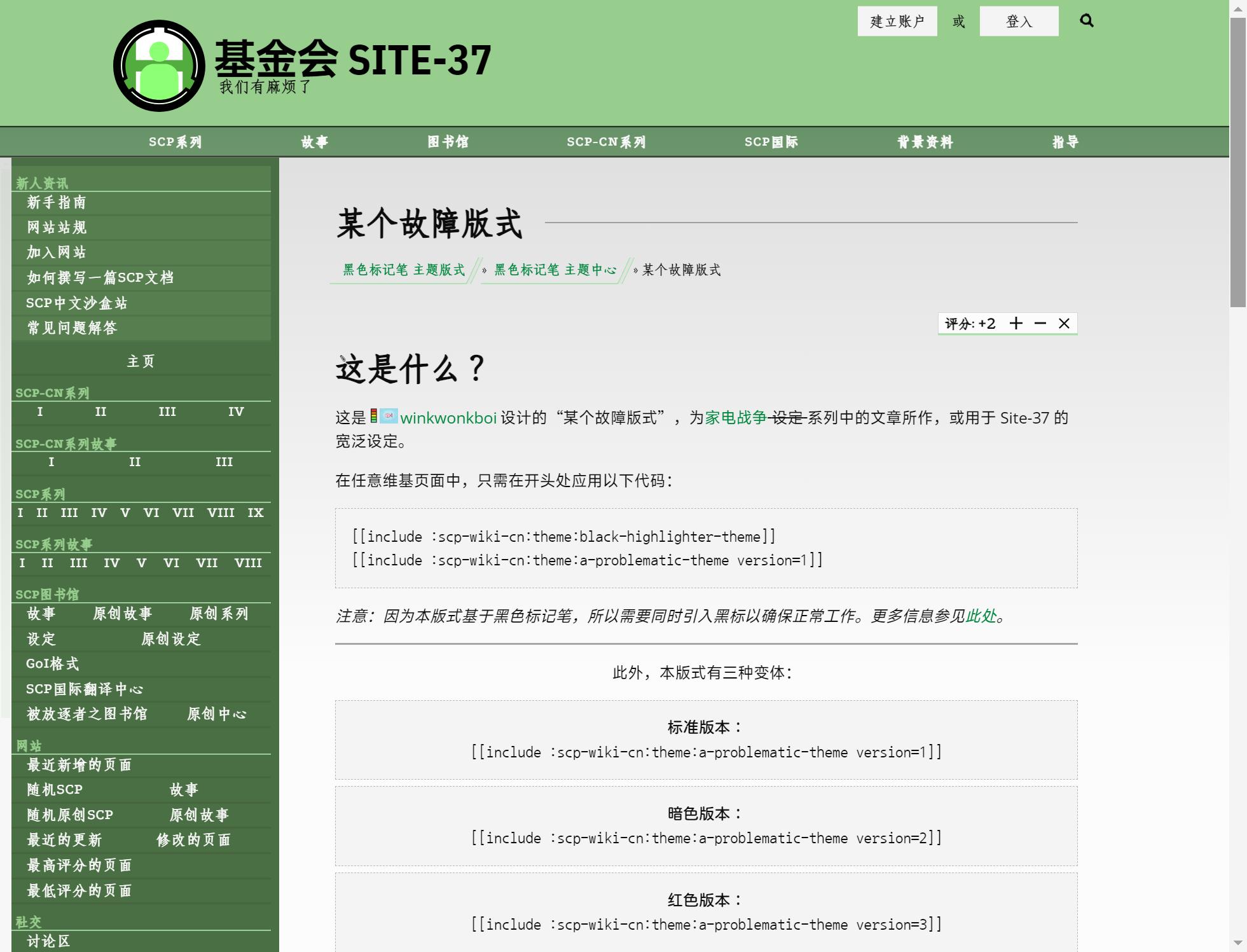Upvote with the plus rating icon
The height and width of the screenshot is (952, 1247).
[1016, 324]
